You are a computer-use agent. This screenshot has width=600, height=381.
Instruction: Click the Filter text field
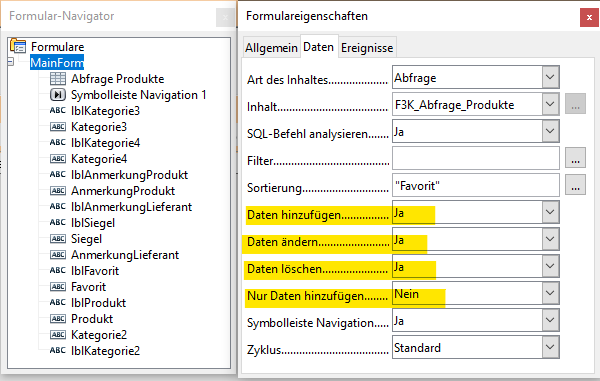tap(476, 158)
